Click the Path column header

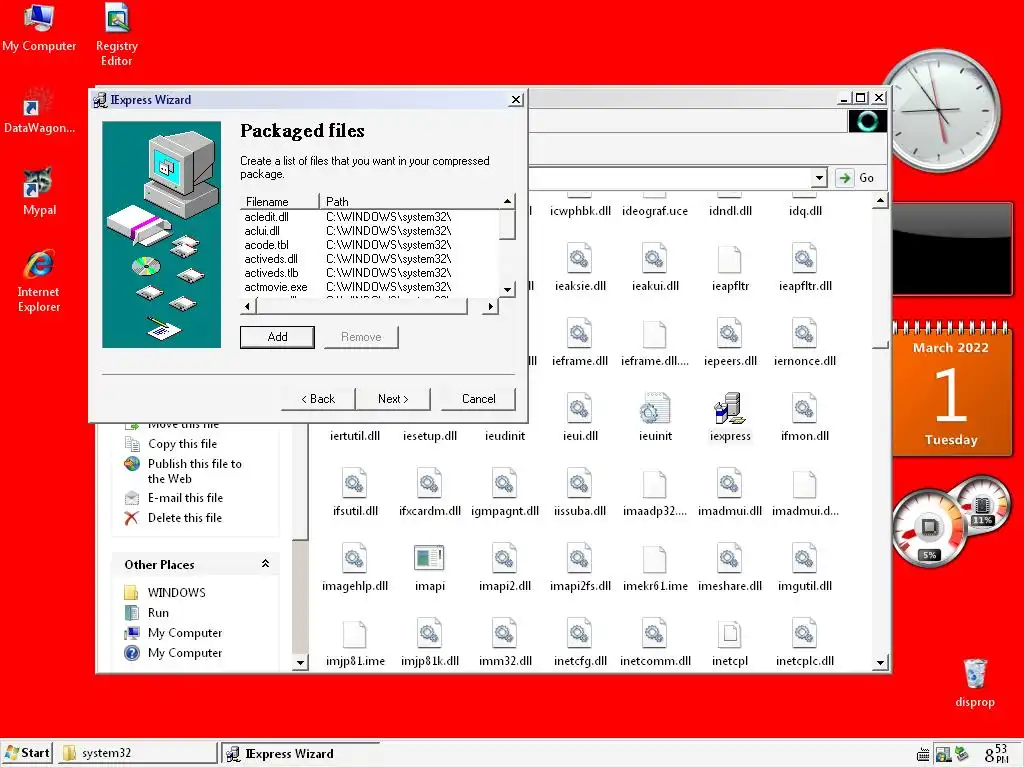pos(409,201)
